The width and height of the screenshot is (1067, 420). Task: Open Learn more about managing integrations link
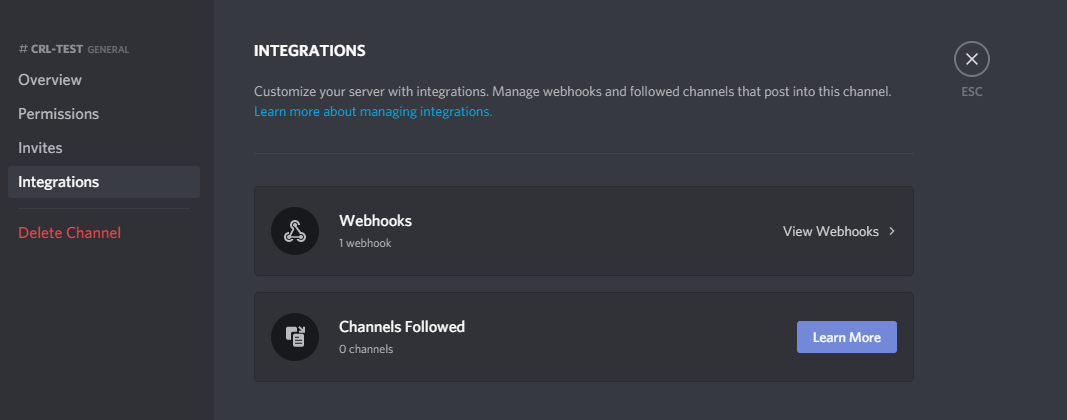pos(373,111)
